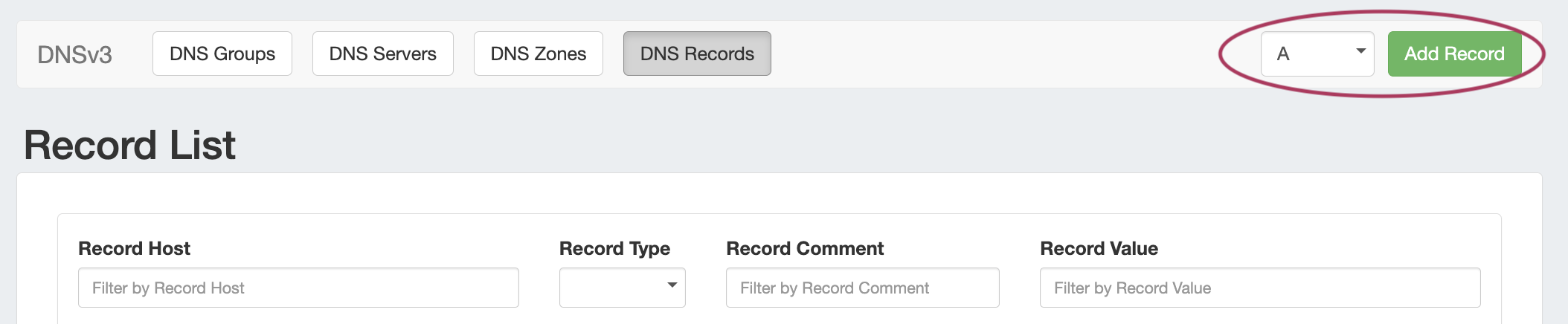Click the Record Value filter label
Screen dimensions: 1568x324
coord(1099,248)
